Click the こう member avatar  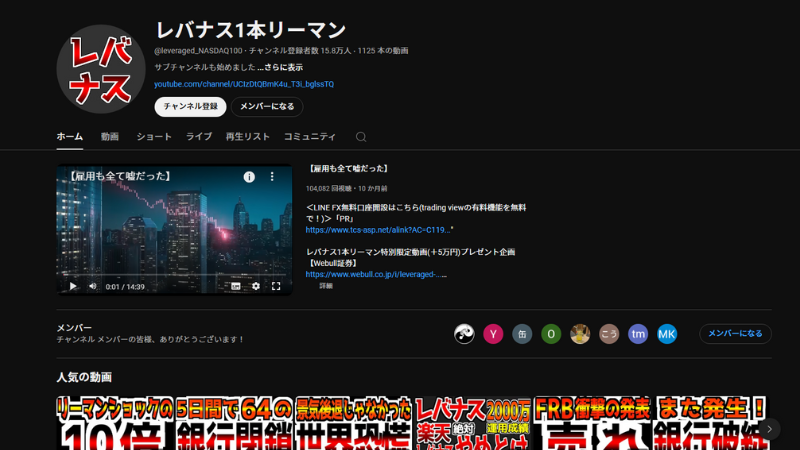coord(609,334)
